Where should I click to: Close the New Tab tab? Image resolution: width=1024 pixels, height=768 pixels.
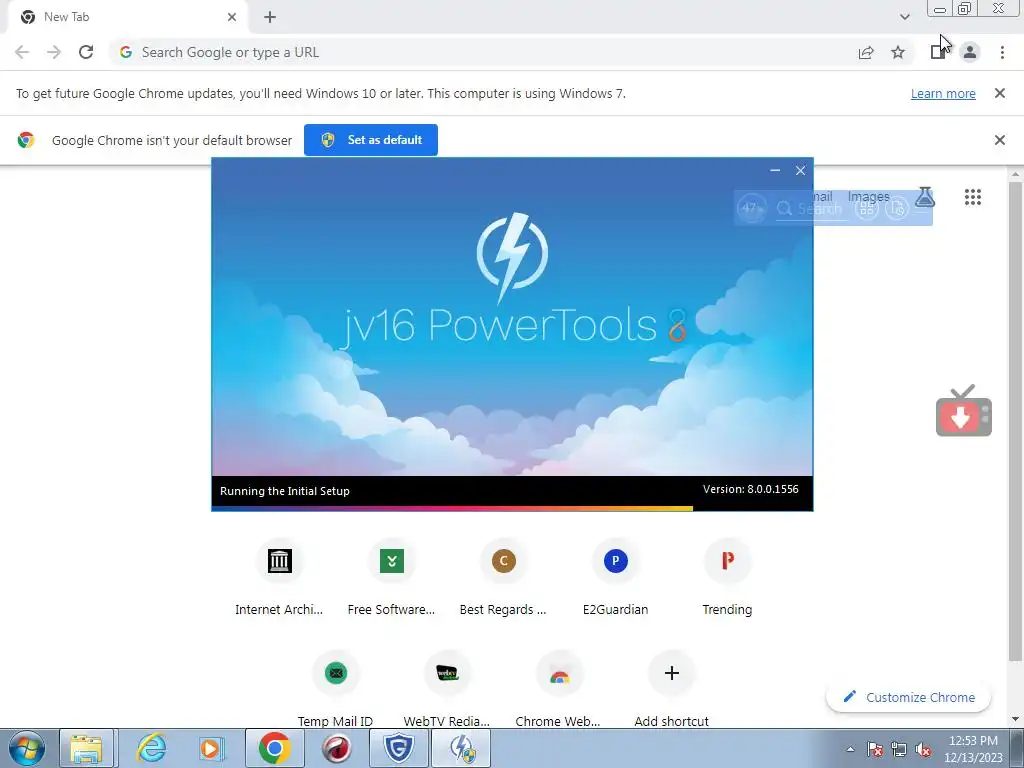pyautogui.click(x=232, y=17)
